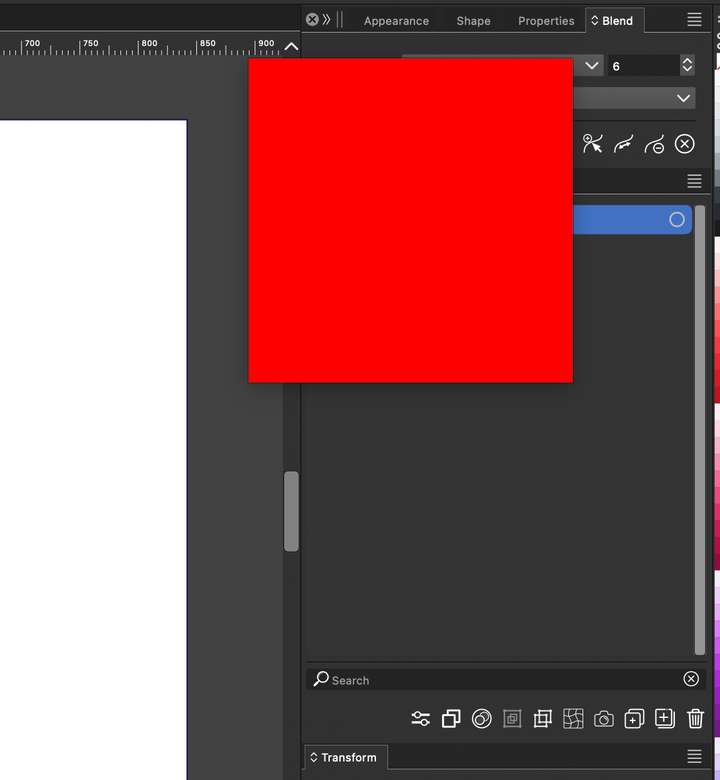Image resolution: width=720 pixels, height=780 pixels.
Task: Switch to the Properties tab
Action: point(546,21)
